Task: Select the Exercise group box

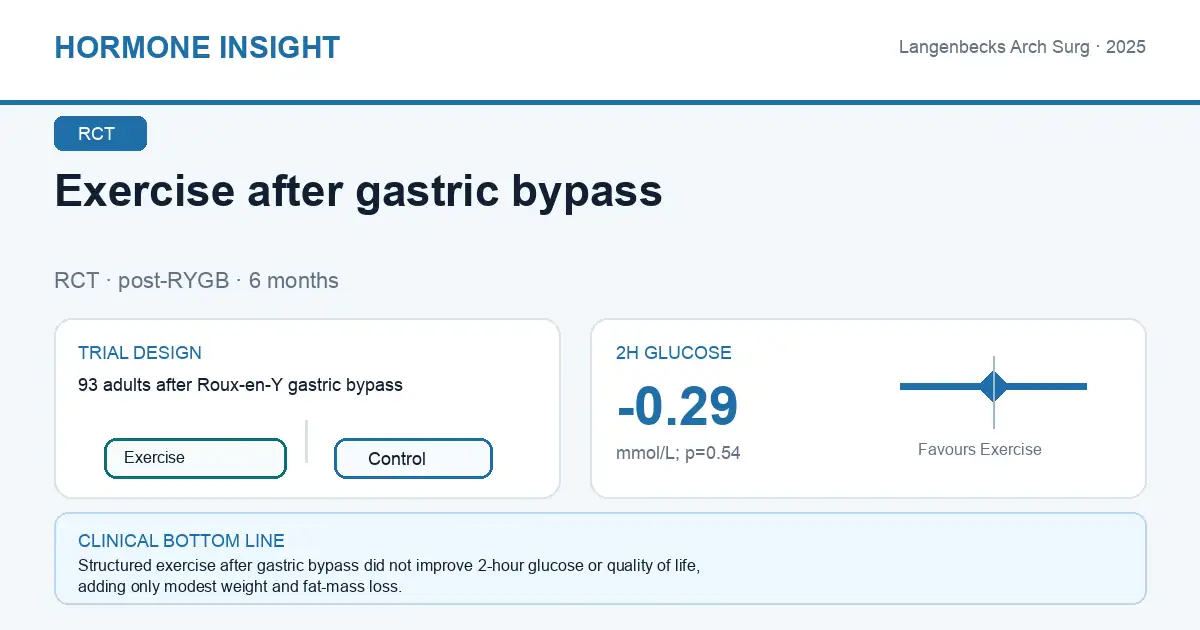Action: click(x=195, y=458)
